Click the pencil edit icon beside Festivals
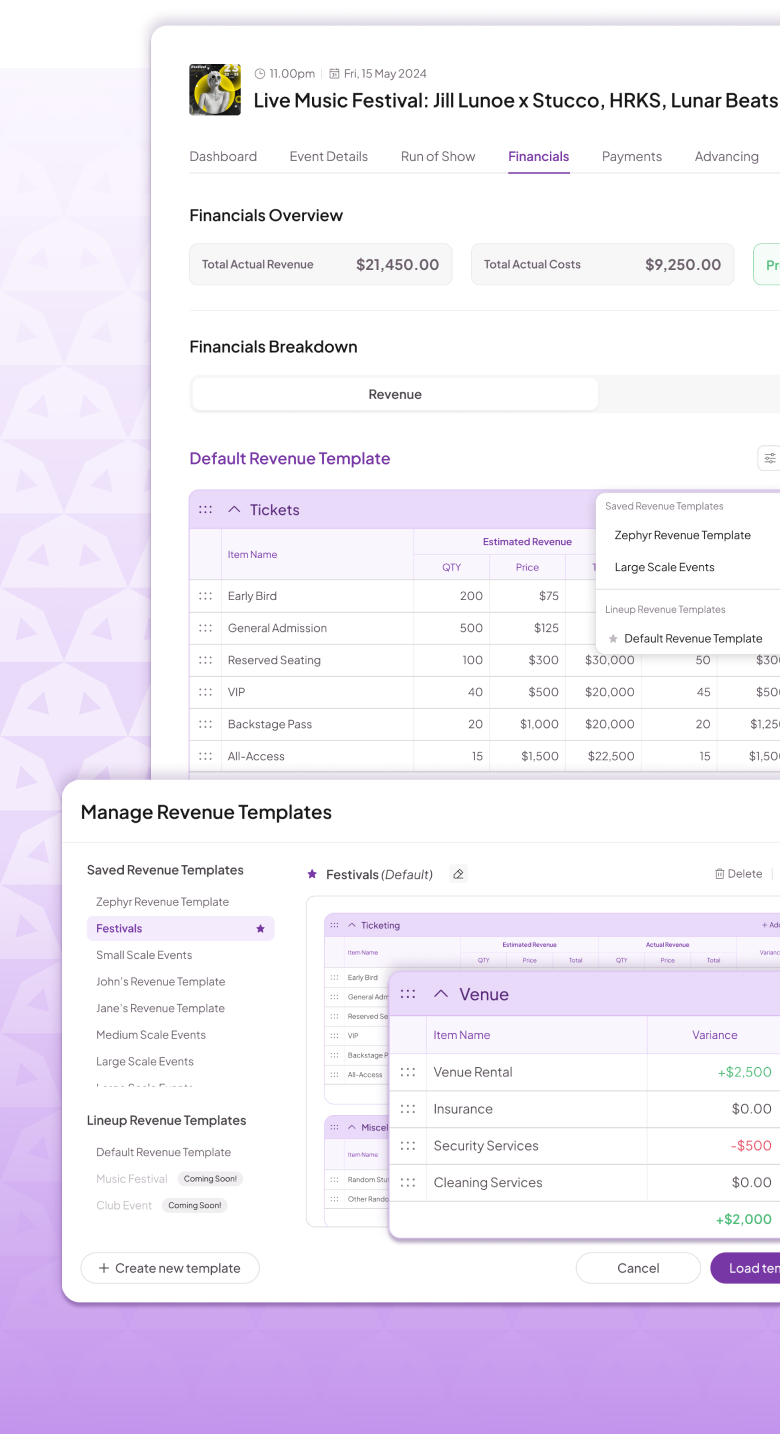Screen dimensions: 780x1434 point(458,874)
